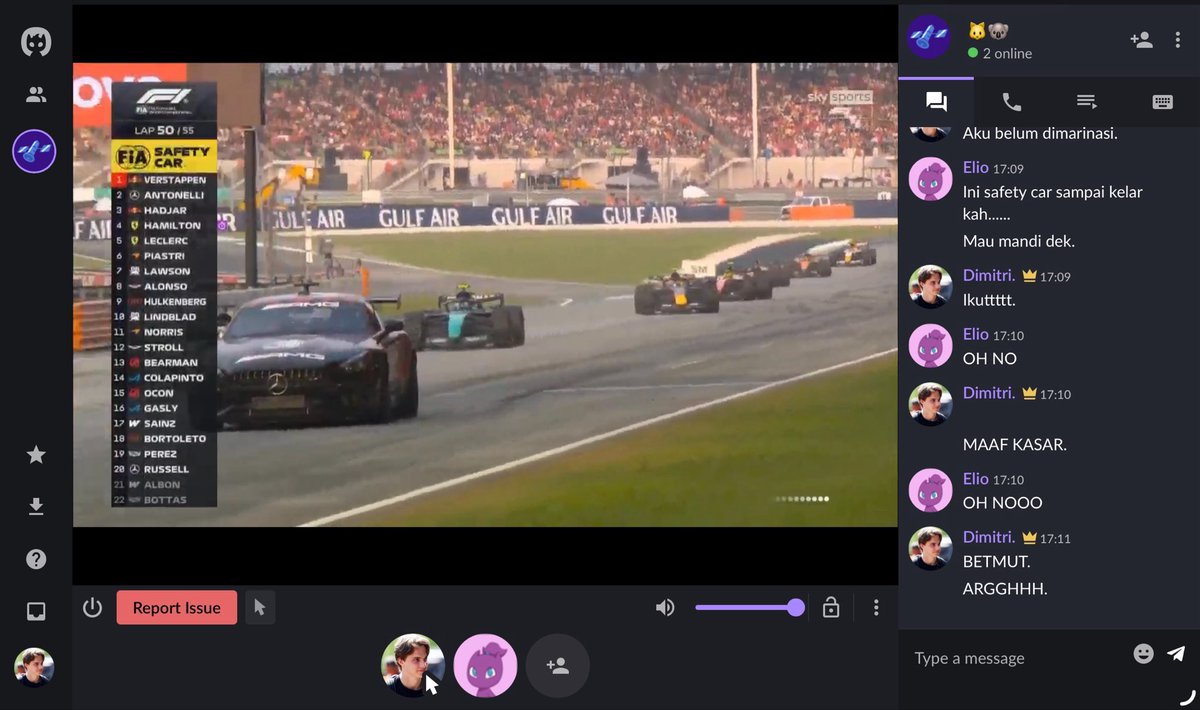
Task: Adjust the volume slider
Action: point(750,607)
